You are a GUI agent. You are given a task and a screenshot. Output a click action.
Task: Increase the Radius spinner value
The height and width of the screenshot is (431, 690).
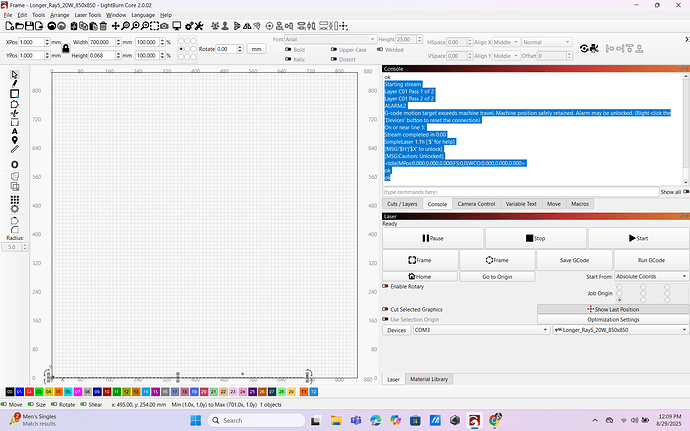[25, 245]
